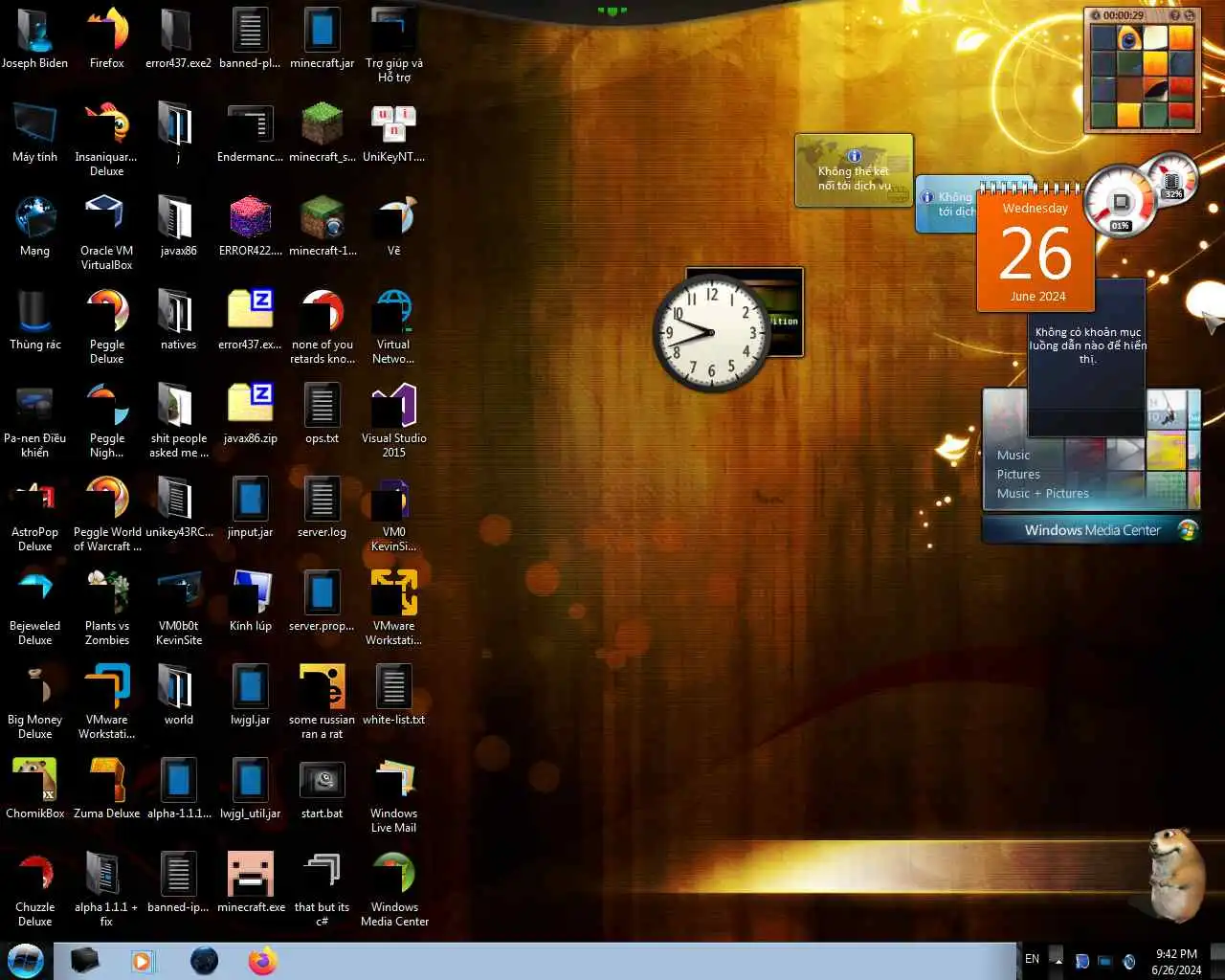Click the black box taskbar icon
Screen dimensions: 1225x980
(x=84, y=961)
